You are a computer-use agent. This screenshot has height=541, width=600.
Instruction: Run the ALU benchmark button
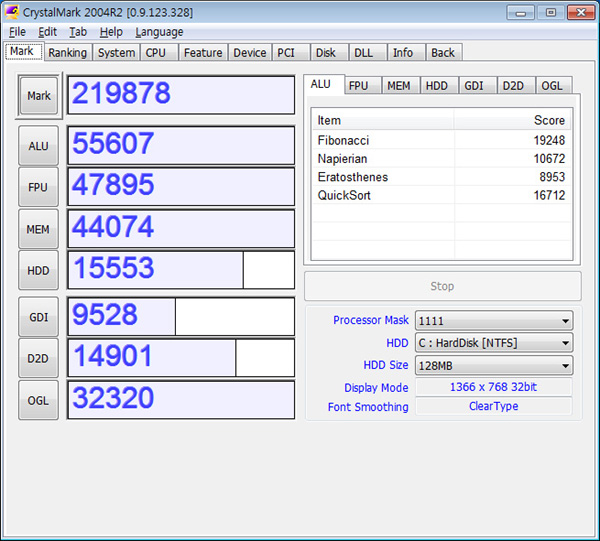38,146
